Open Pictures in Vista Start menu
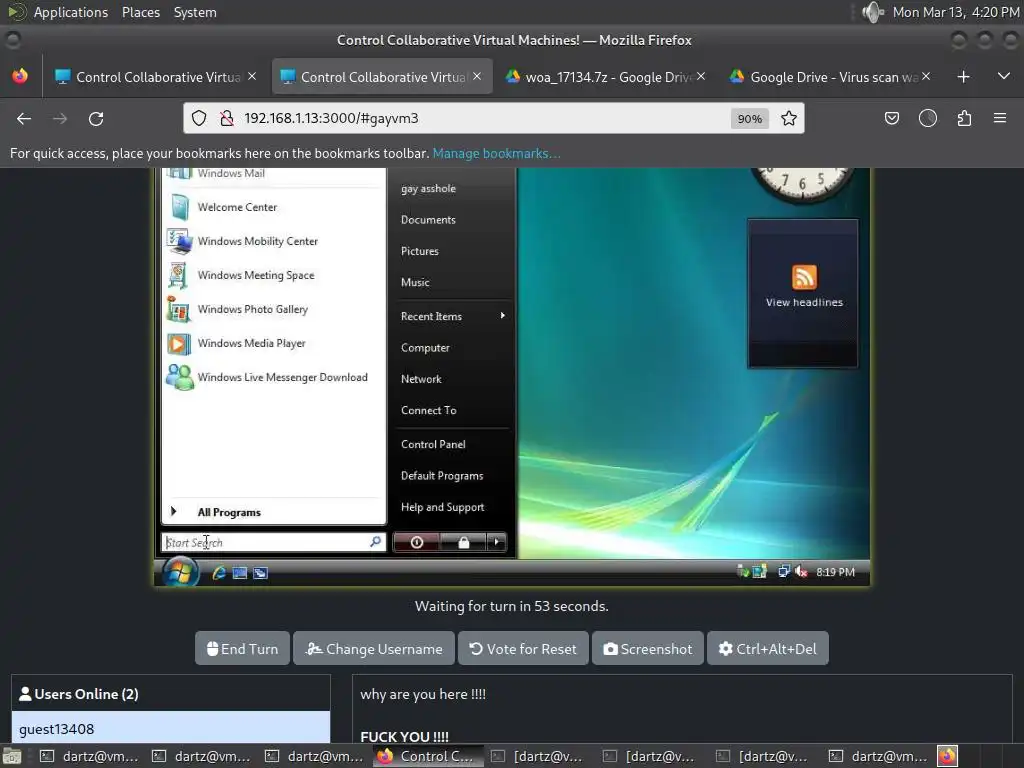This screenshot has width=1024, height=768. point(420,251)
